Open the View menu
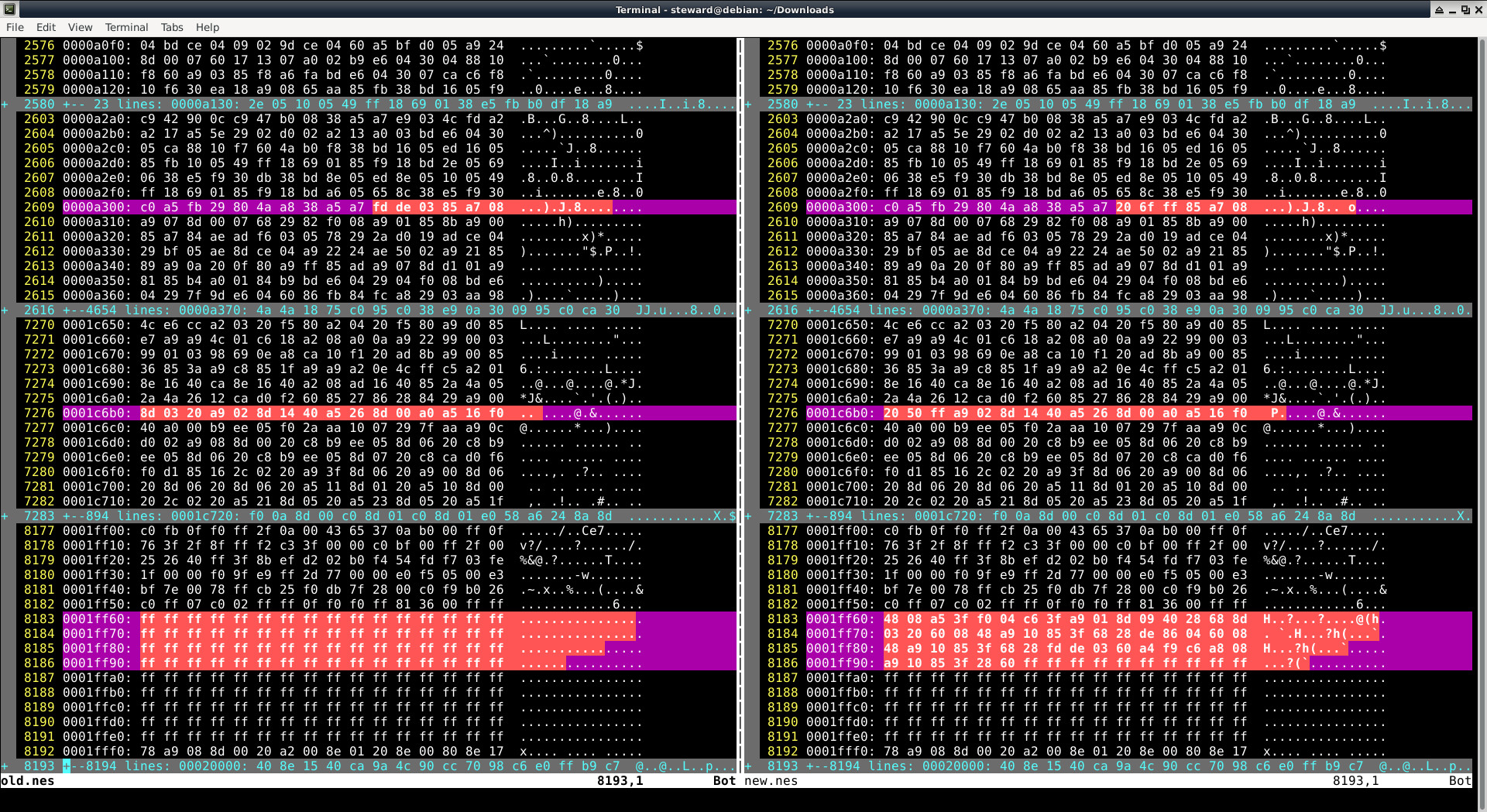This screenshot has height=812, width=1487. tap(80, 27)
